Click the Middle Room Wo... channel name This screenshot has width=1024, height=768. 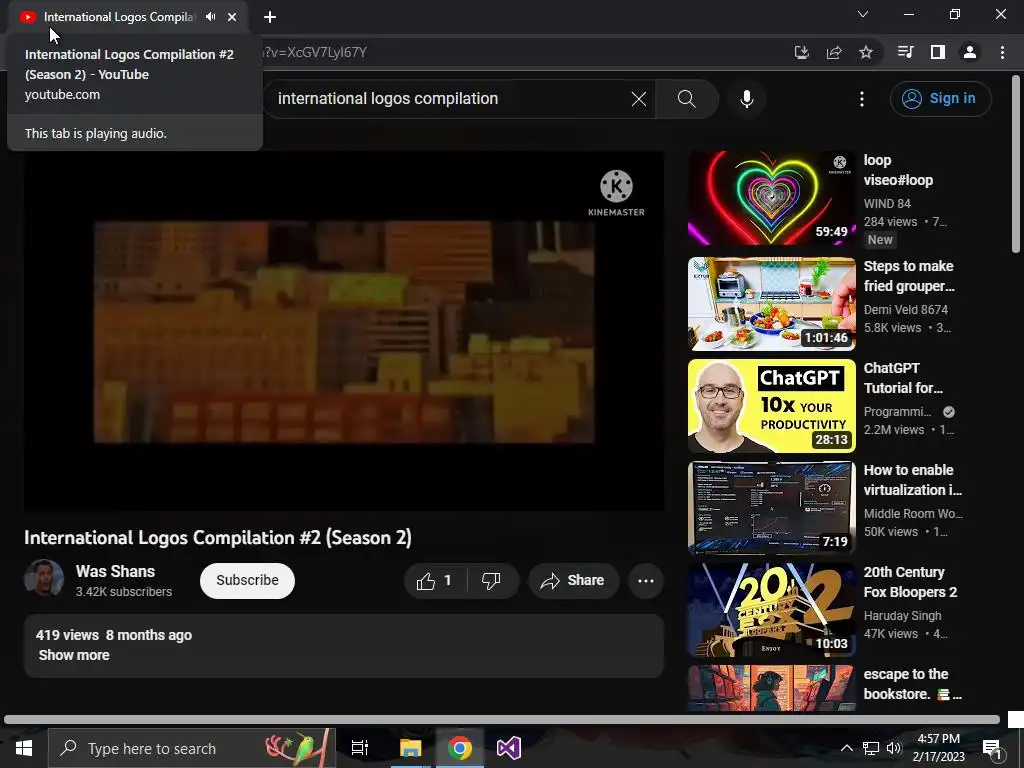[x=913, y=514]
